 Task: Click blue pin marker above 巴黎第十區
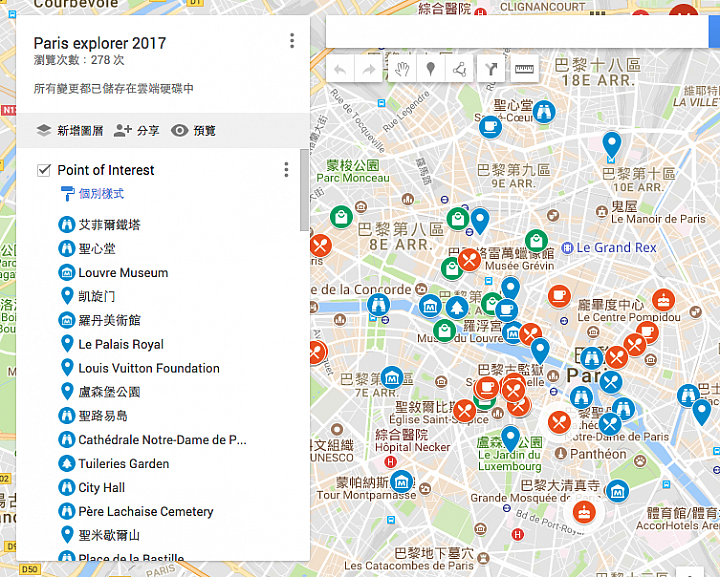click(x=612, y=144)
